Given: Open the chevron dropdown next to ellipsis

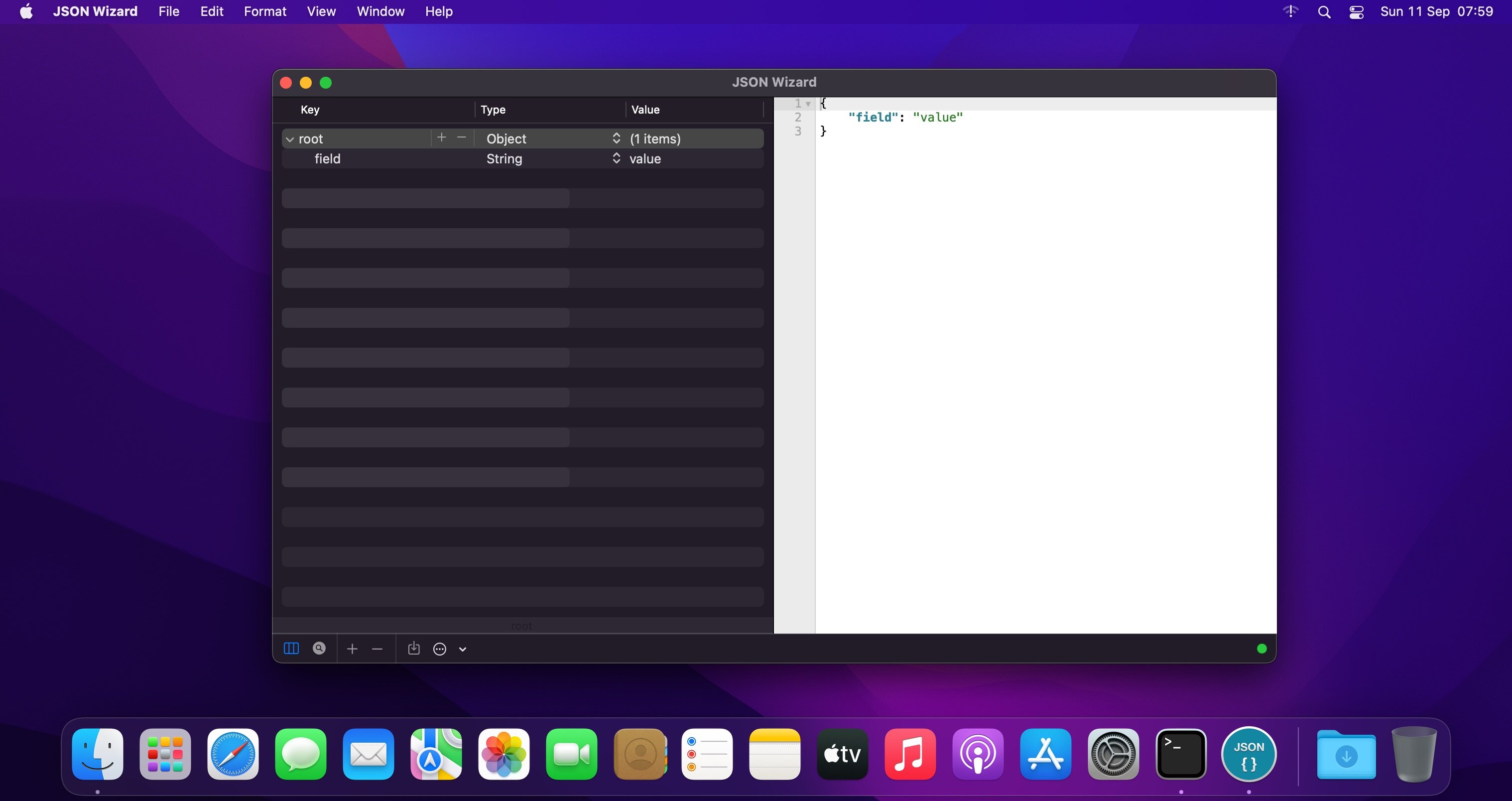Looking at the screenshot, I should click(x=463, y=650).
